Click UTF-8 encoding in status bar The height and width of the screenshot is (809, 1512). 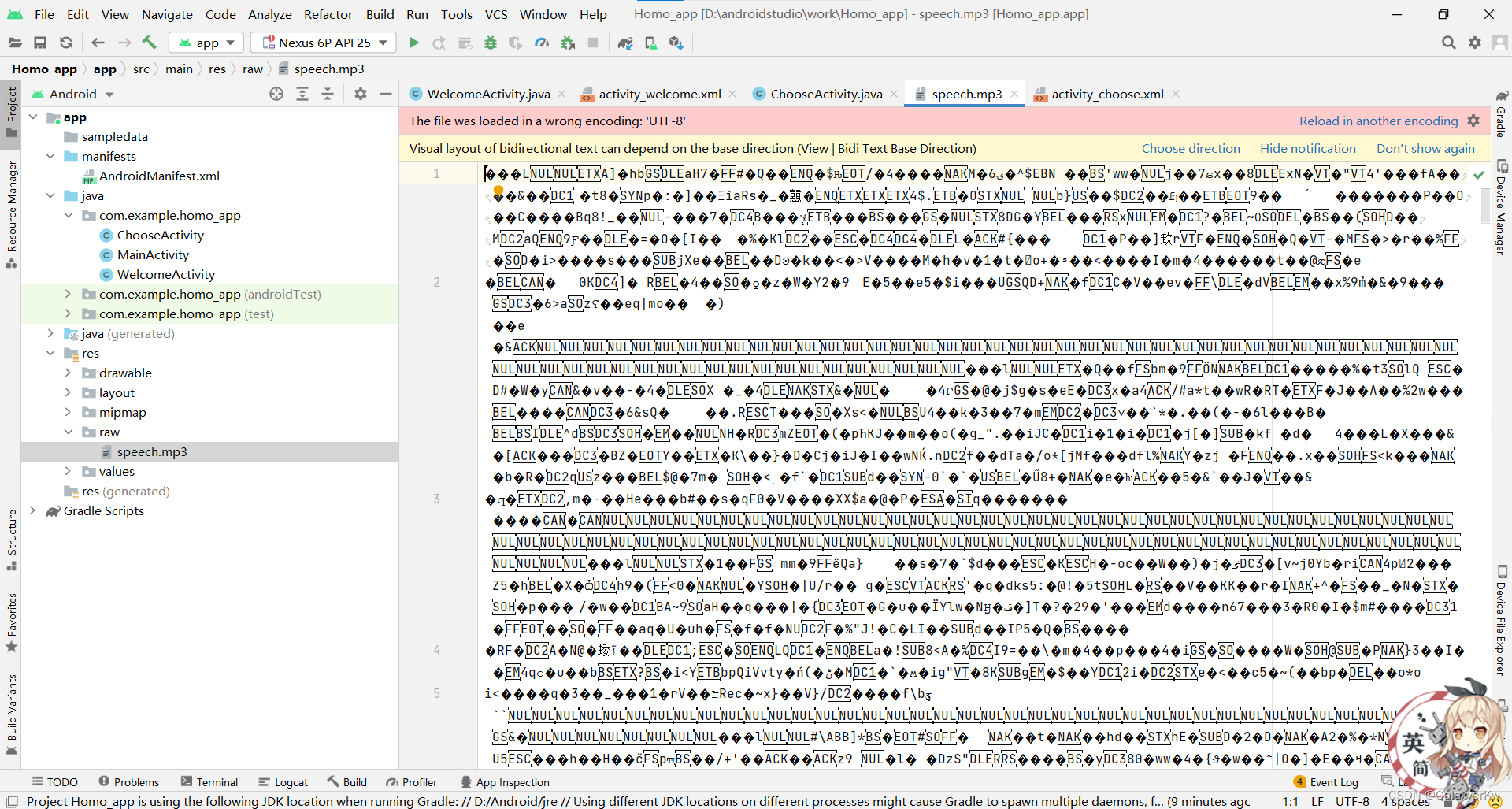click(1352, 801)
